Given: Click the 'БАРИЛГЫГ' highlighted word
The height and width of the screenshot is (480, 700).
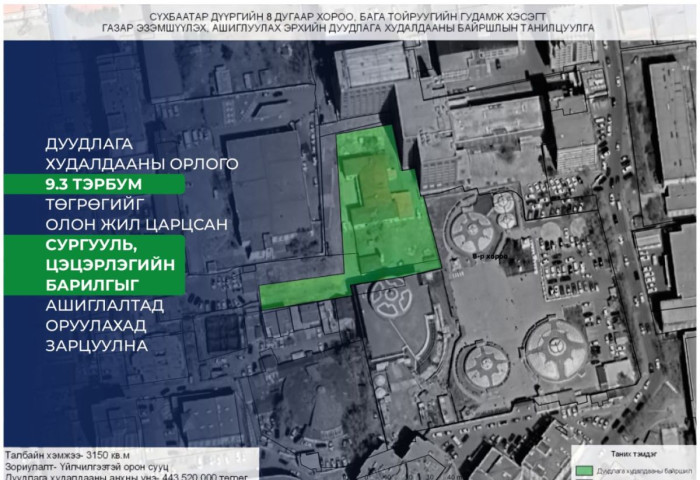Looking at the screenshot, I should (x=92, y=285).
